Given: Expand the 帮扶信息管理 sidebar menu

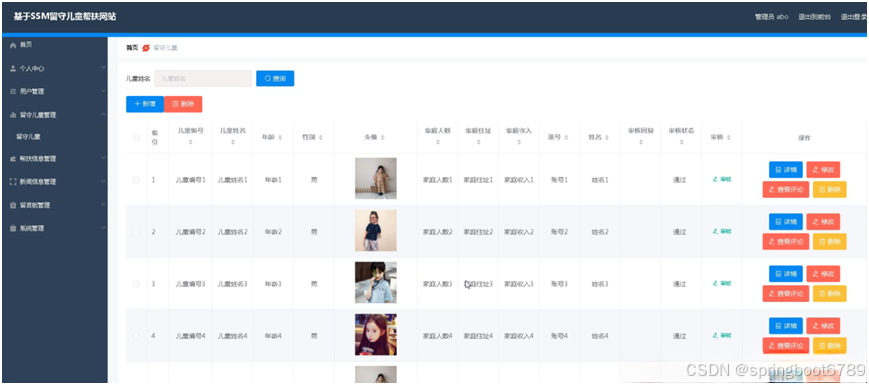Looking at the screenshot, I should coord(54,158).
